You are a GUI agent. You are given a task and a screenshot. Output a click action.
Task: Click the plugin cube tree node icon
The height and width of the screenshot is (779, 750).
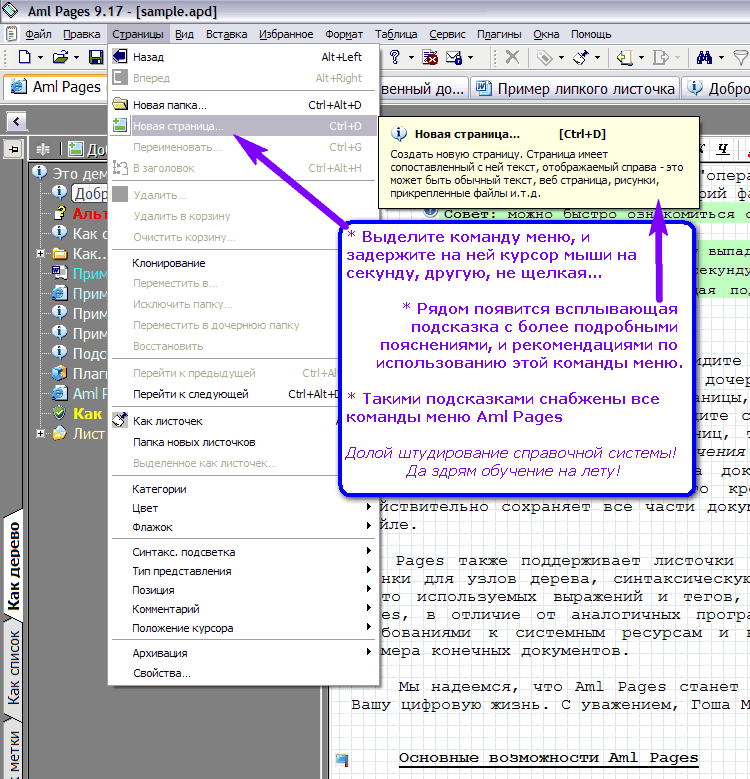[x=59, y=373]
